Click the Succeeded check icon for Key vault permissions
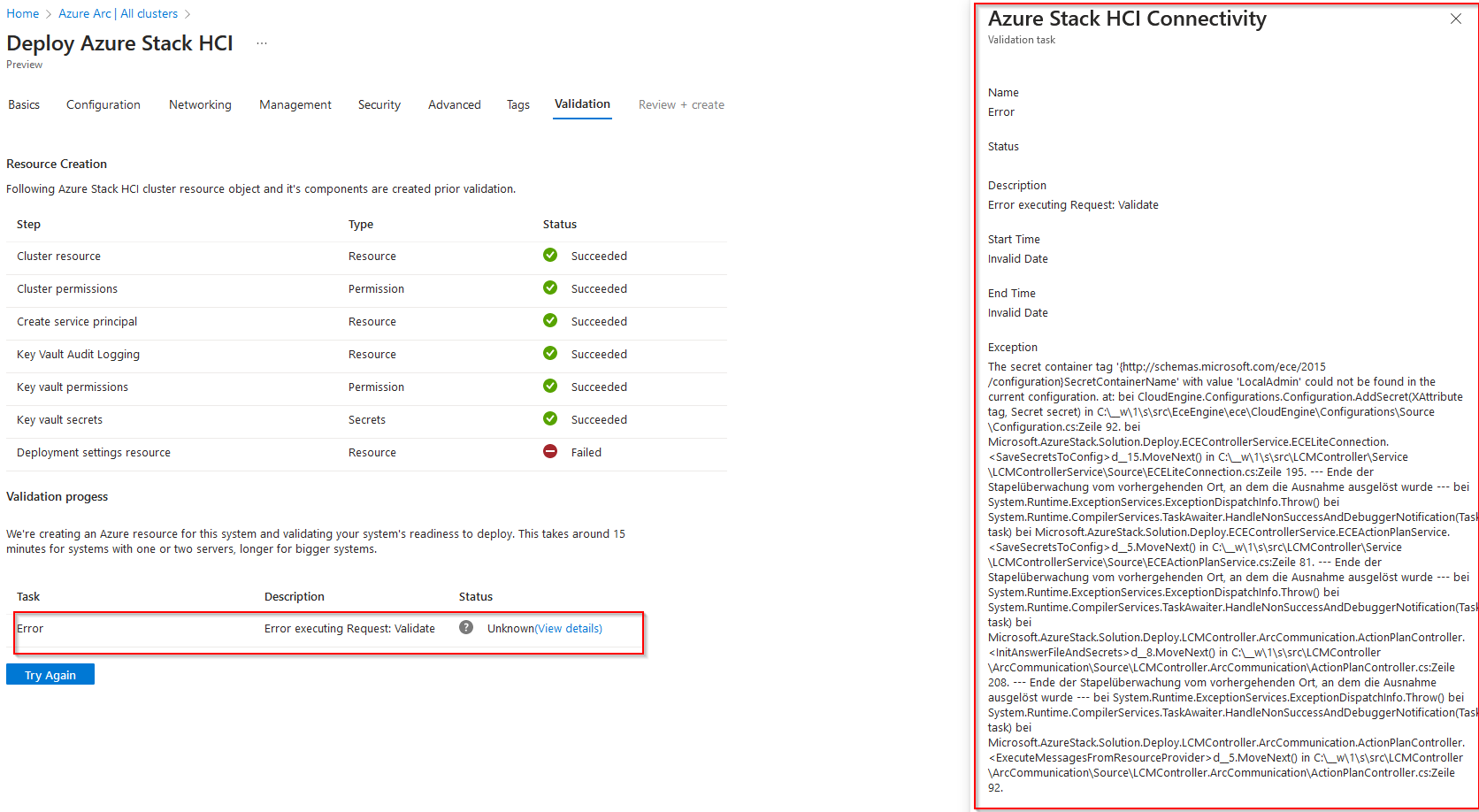Image resolution: width=1479 pixels, height=812 pixels. [x=550, y=386]
